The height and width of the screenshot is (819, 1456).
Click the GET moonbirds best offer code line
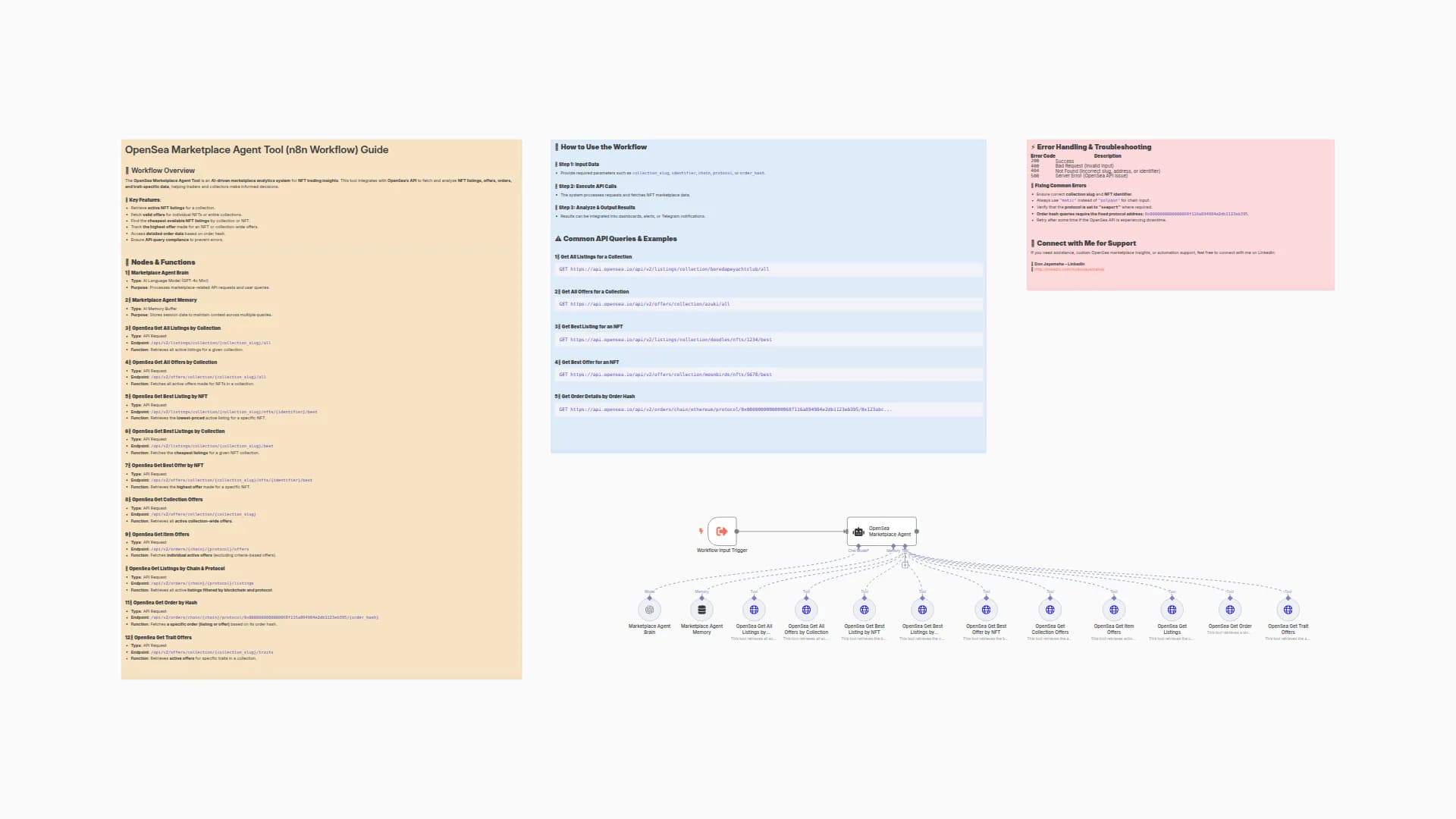pos(768,375)
